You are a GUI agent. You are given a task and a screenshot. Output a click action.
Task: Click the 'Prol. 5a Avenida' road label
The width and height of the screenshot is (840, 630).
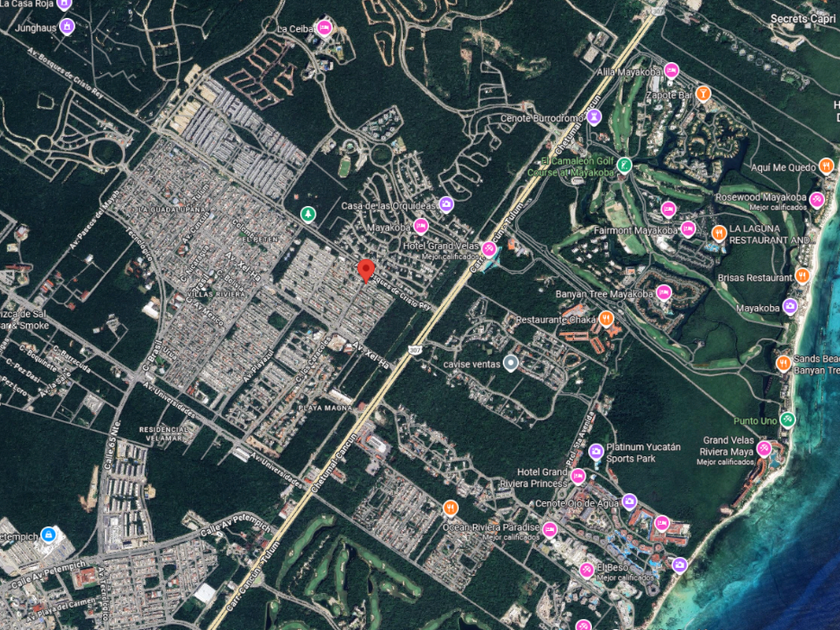[581, 439]
